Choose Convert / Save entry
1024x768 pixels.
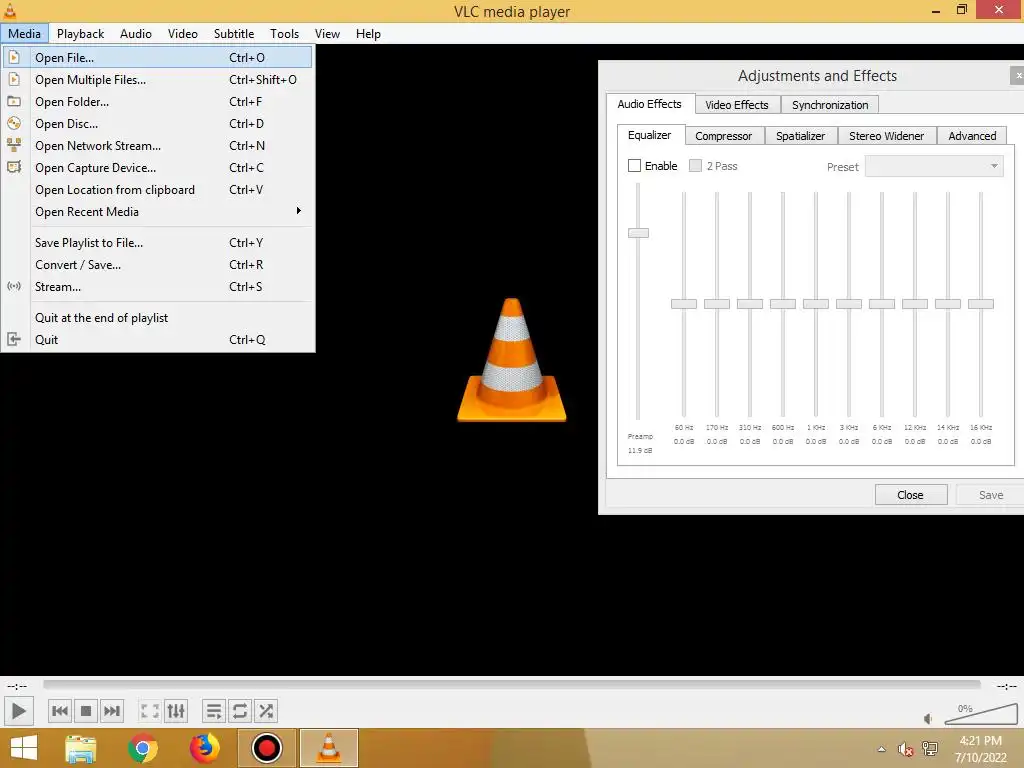tap(158, 264)
